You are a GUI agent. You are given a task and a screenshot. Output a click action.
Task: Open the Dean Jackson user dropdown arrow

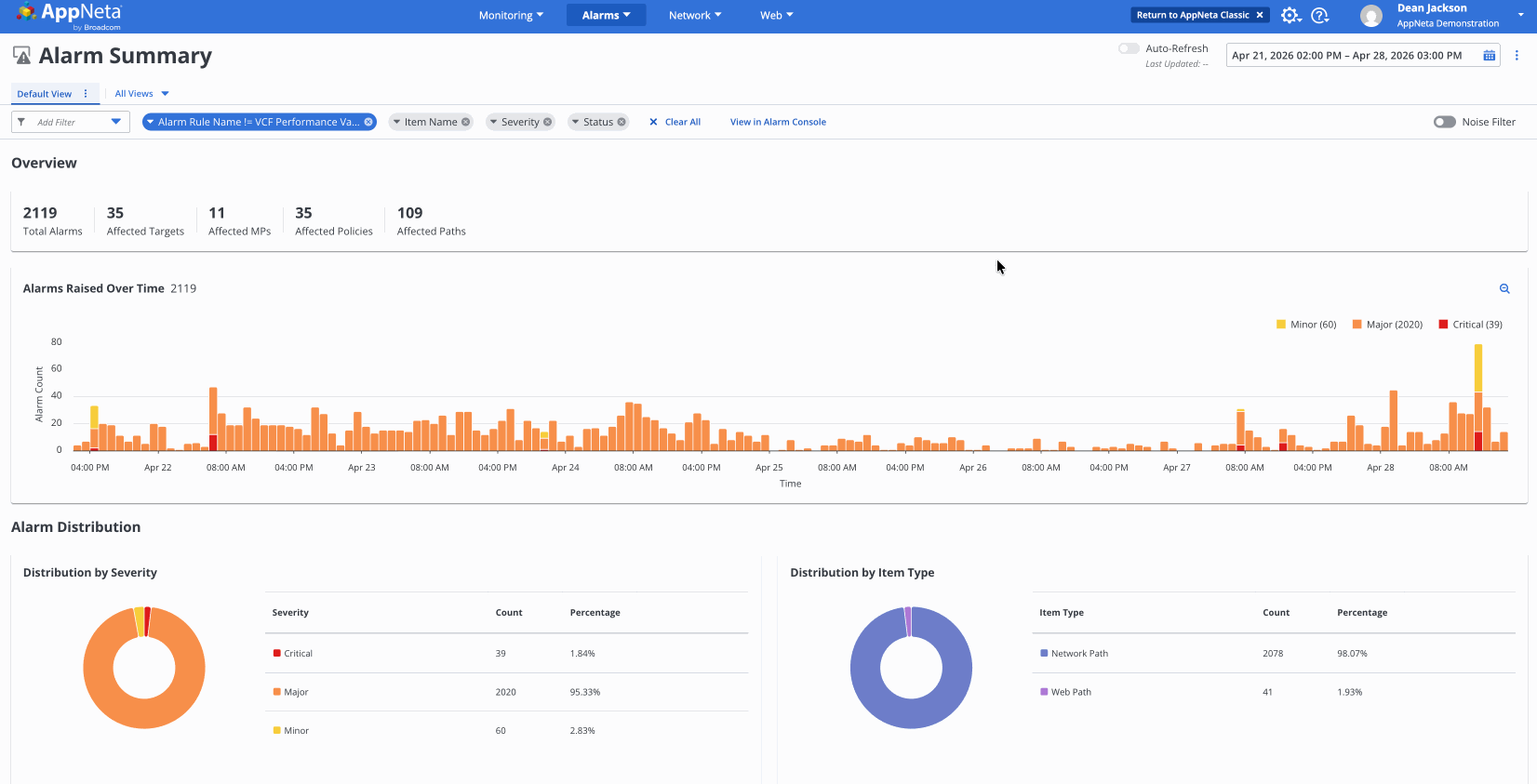point(1521,16)
